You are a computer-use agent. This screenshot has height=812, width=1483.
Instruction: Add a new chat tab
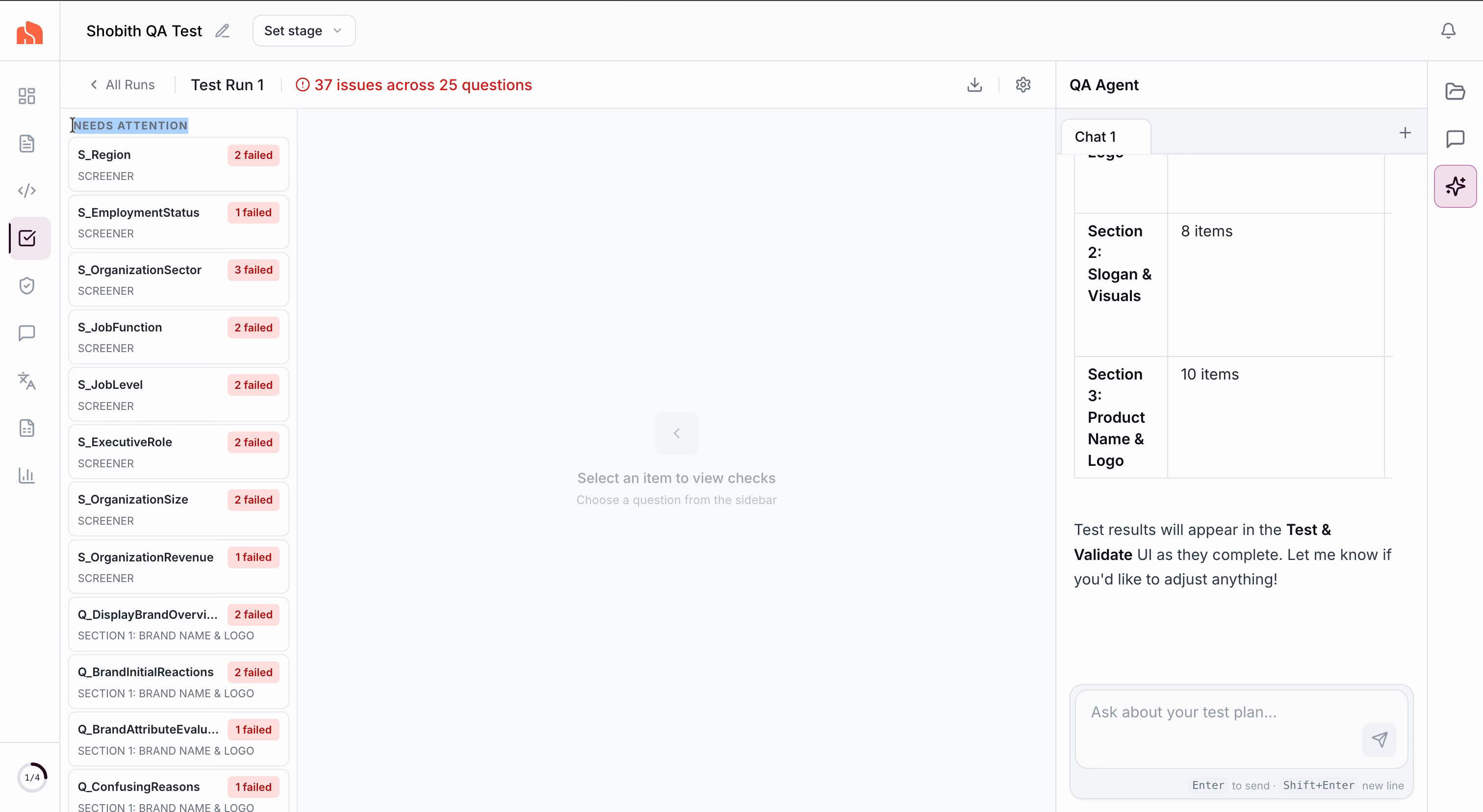click(1405, 133)
